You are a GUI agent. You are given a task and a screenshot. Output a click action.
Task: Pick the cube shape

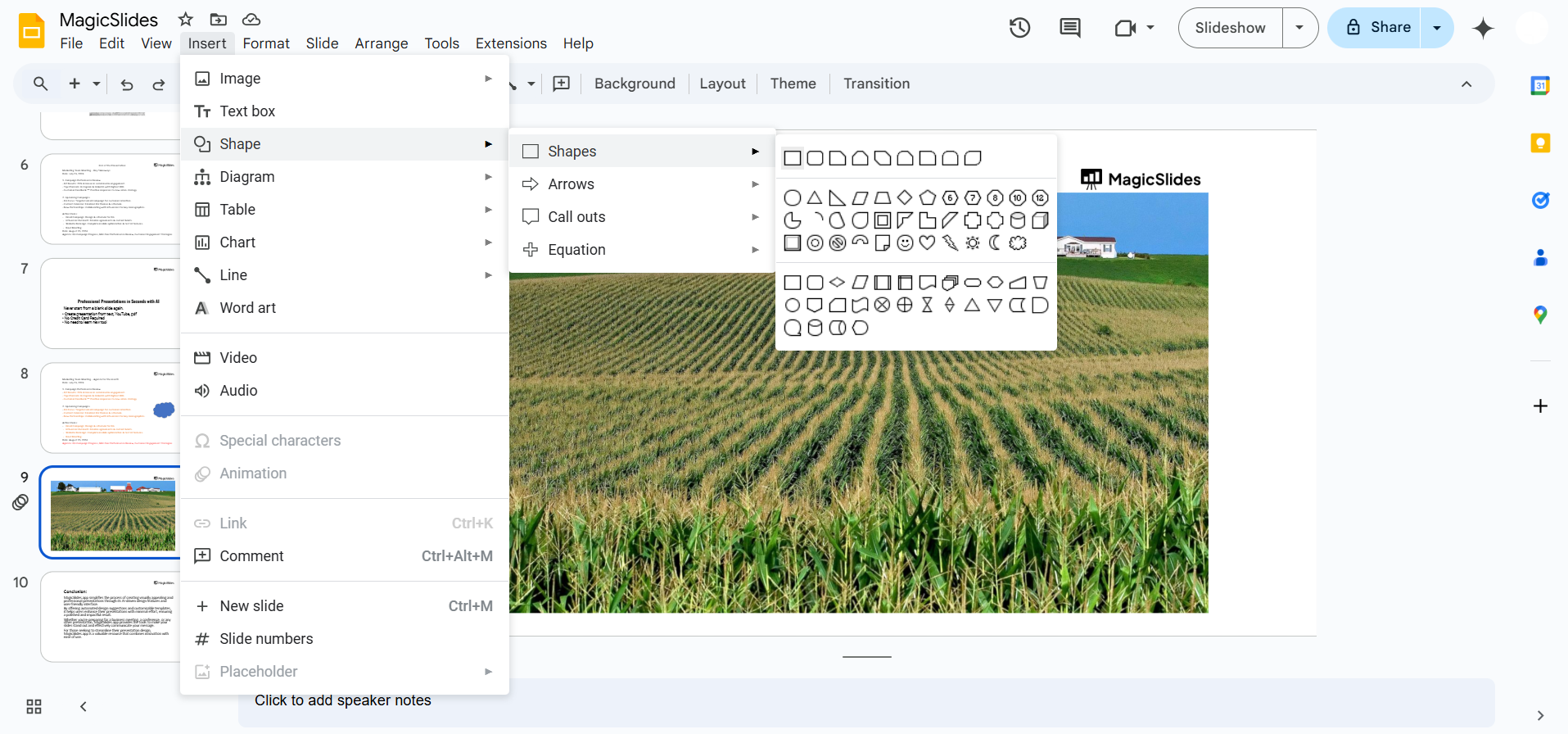point(1040,220)
